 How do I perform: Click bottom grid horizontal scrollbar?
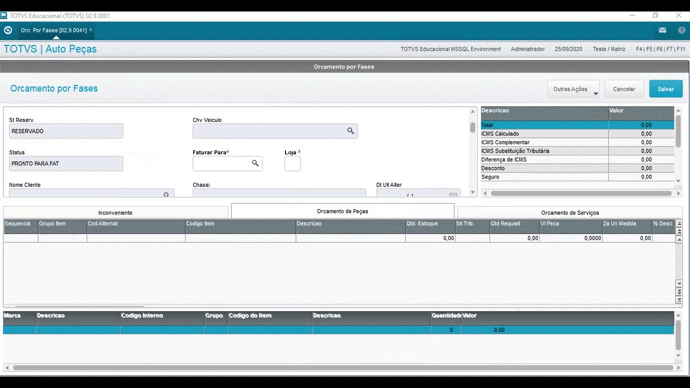(x=343, y=367)
